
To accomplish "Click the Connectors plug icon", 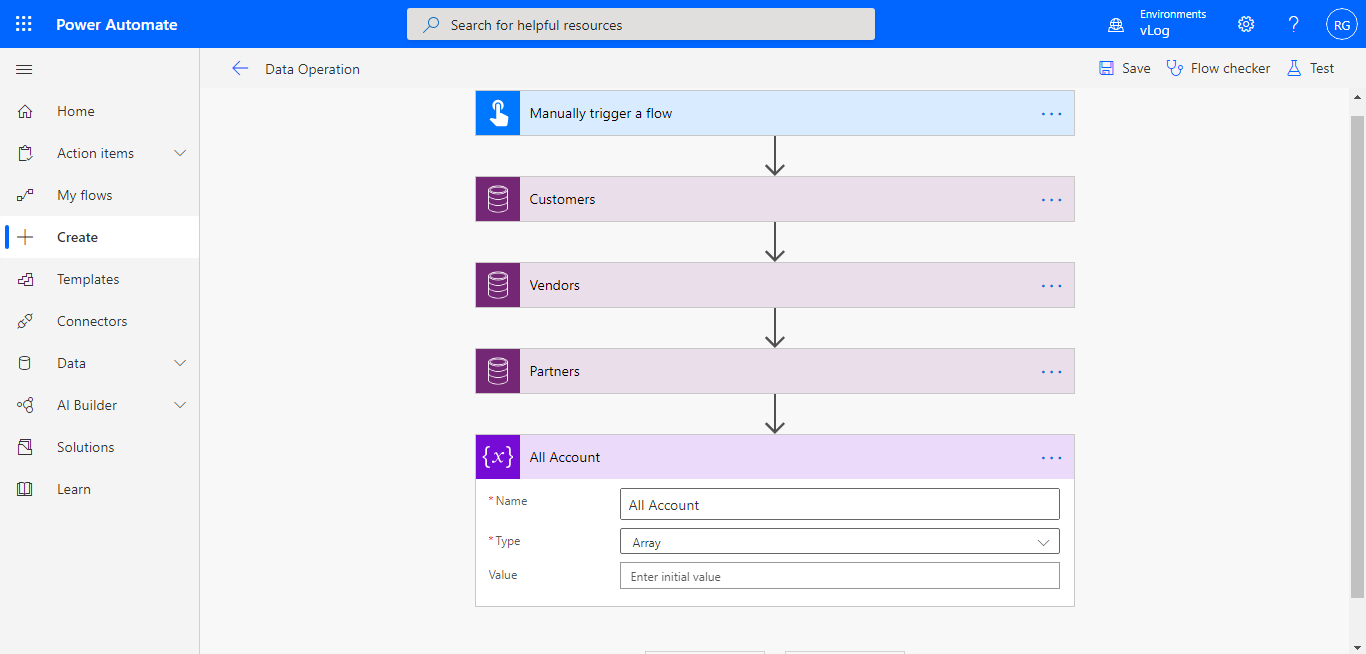I will coord(26,321).
